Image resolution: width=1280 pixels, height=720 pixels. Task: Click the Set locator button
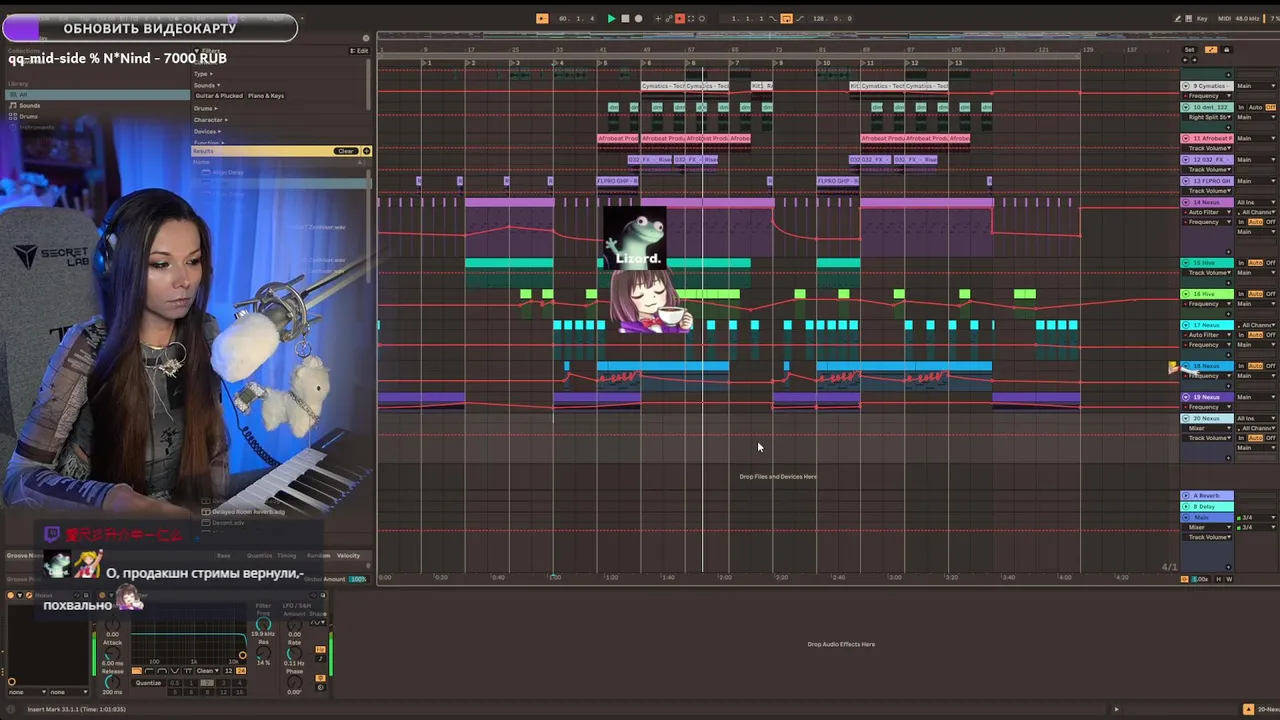[x=1189, y=50]
